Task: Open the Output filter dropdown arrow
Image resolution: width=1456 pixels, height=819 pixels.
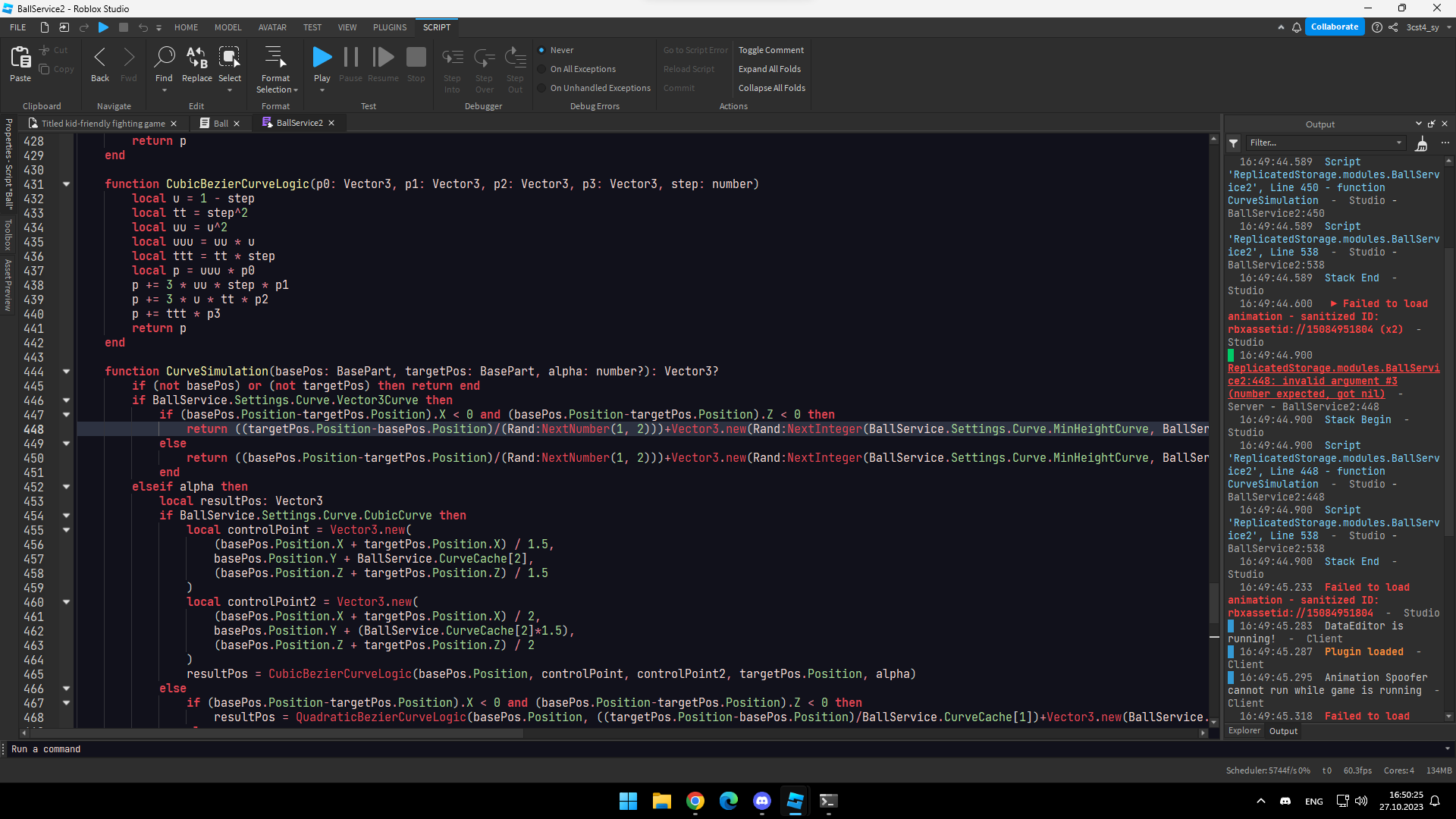Action: [1398, 143]
